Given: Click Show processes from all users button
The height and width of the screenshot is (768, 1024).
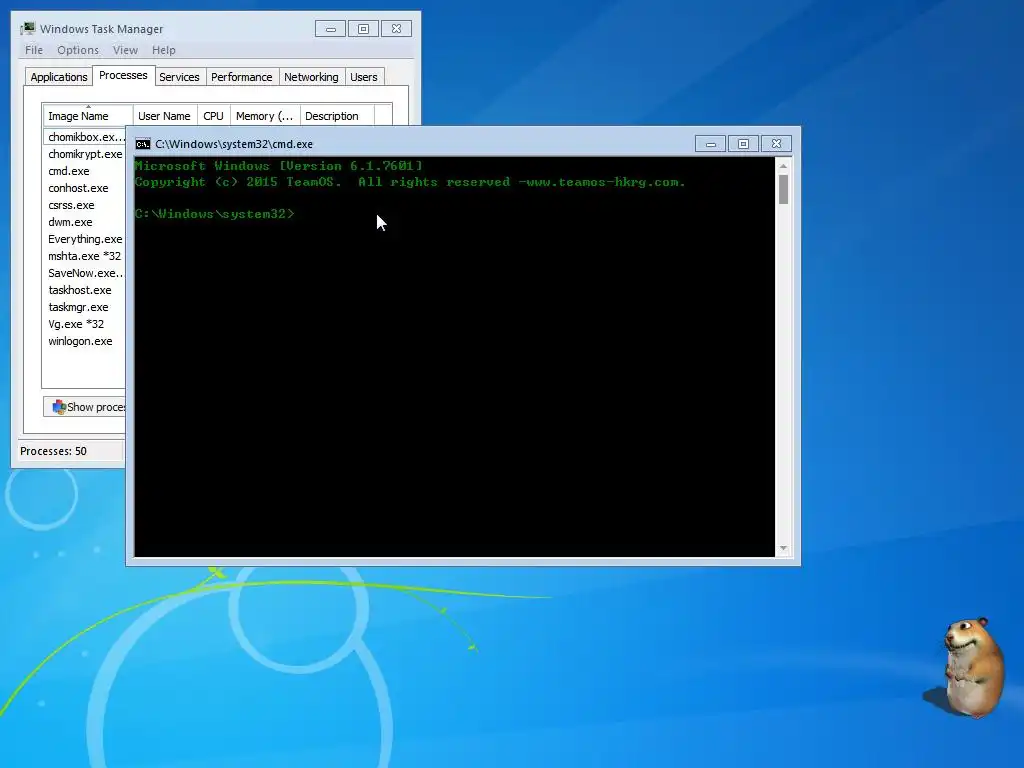Looking at the screenshot, I should [85, 407].
